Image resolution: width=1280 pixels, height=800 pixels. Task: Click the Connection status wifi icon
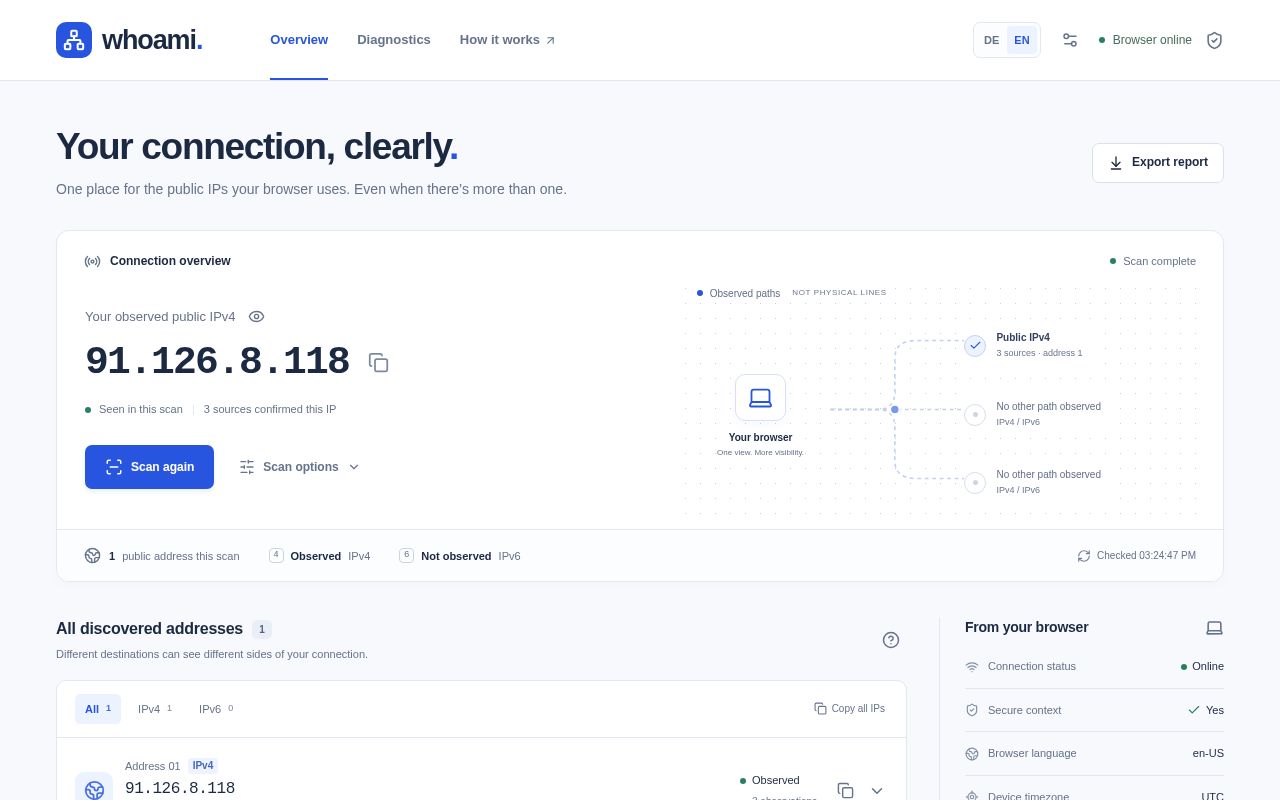tap(972, 667)
